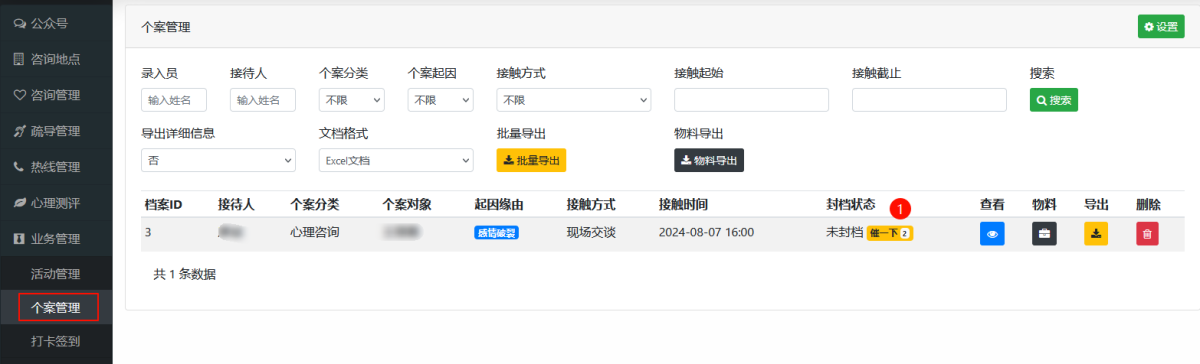Select 个案管理 sidebar item

pyautogui.click(x=56, y=307)
